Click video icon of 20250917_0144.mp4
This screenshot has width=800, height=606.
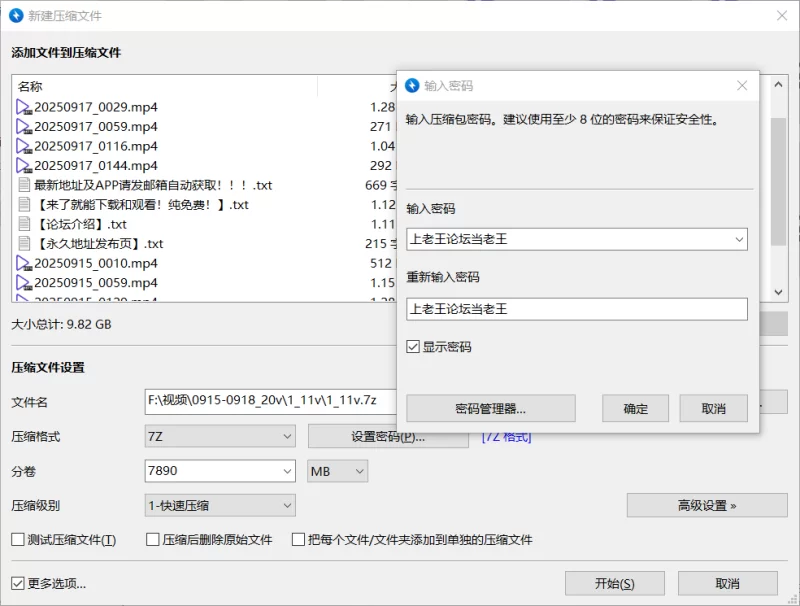[x=25, y=166]
